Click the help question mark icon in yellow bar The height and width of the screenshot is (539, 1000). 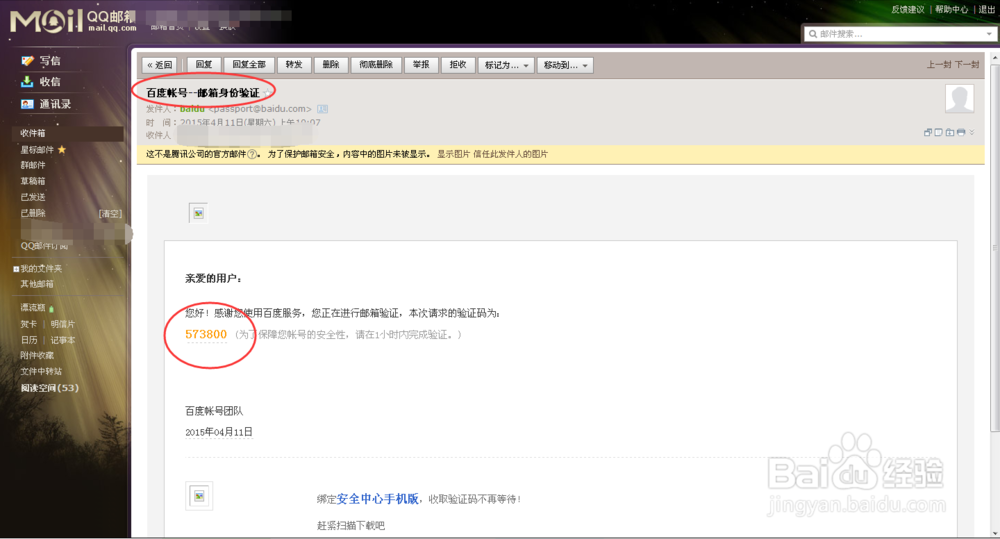[253, 154]
